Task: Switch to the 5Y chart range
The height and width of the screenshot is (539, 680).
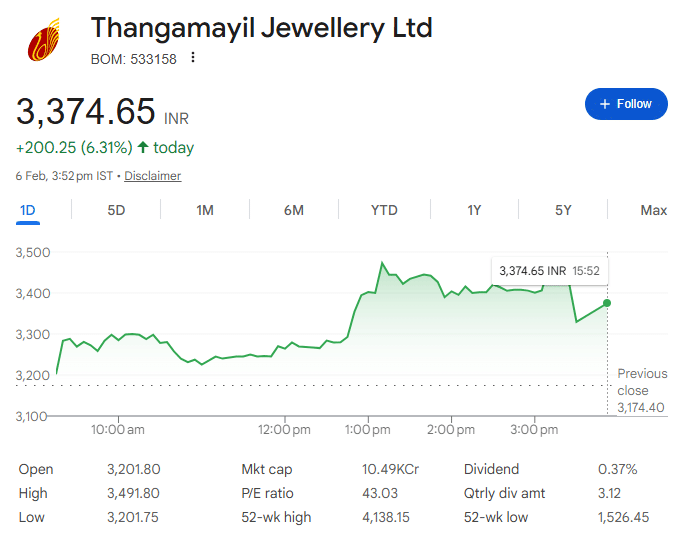Action: coord(563,210)
